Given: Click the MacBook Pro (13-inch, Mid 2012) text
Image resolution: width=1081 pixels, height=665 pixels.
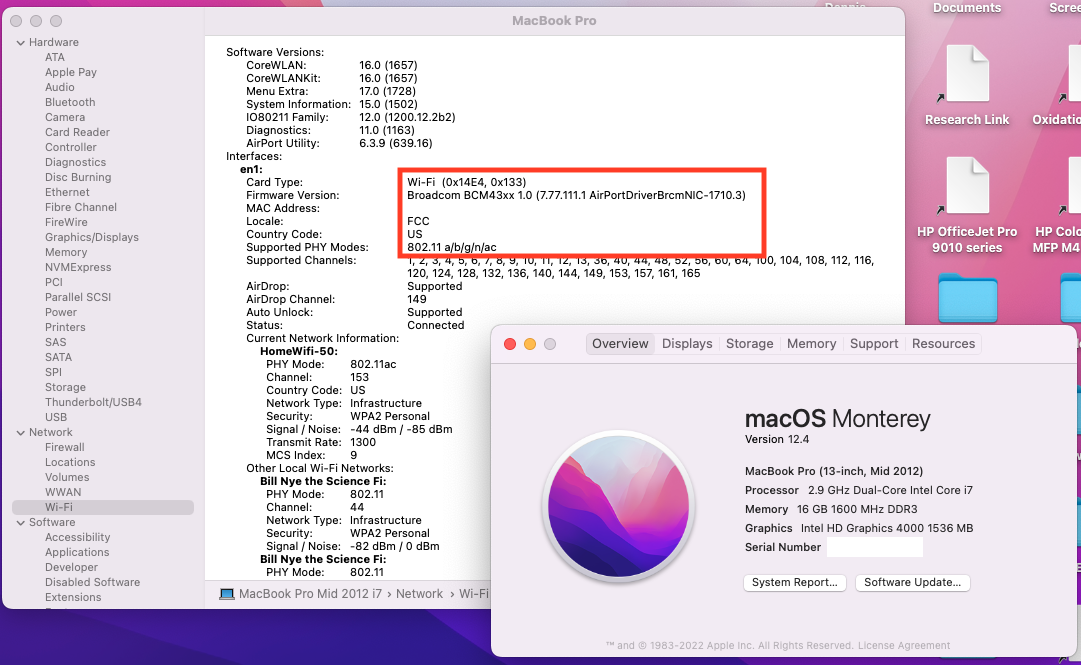Looking at the screenshot, I should point(834,471).
